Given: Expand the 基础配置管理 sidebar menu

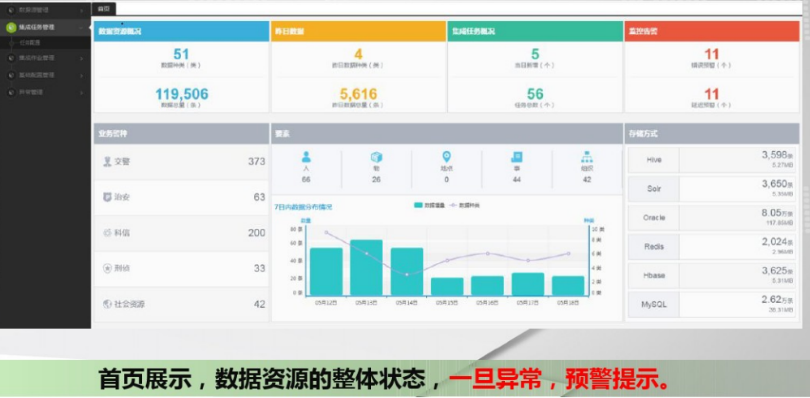Looking at the screenshot, I should coord(45,75).
